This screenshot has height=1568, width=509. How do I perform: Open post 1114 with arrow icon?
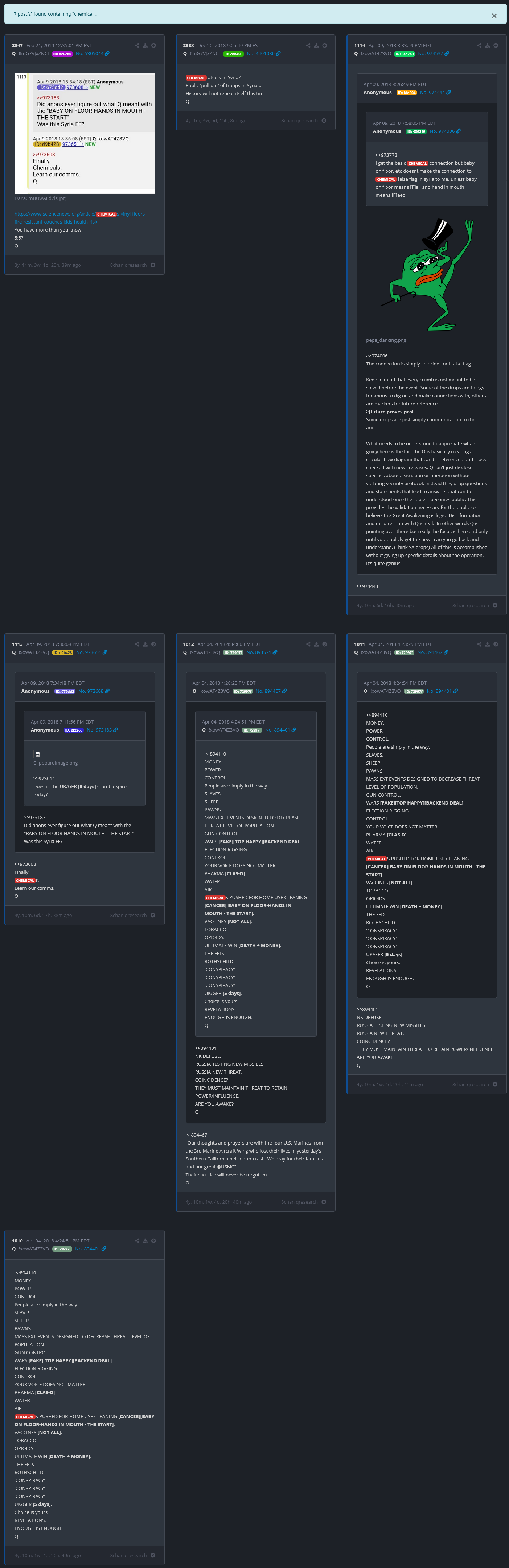[496, 46]
